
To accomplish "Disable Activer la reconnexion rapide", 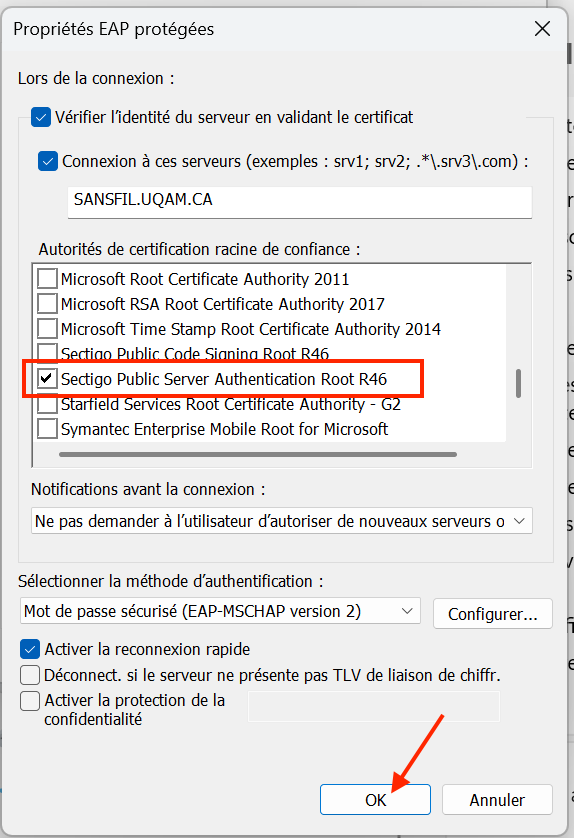I will pos(30,649).
